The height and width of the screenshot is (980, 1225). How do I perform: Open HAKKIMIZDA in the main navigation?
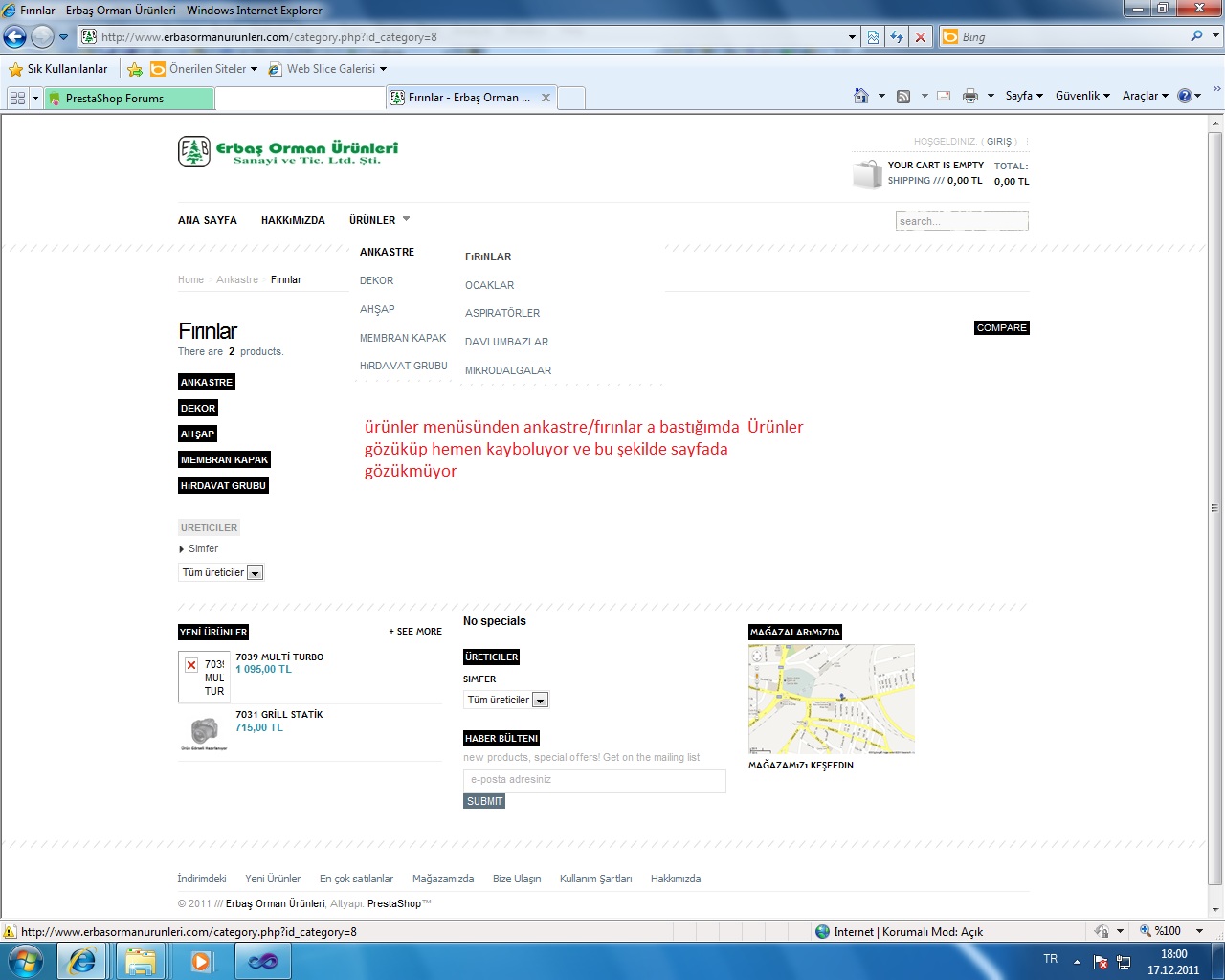(x=293, y=220)
